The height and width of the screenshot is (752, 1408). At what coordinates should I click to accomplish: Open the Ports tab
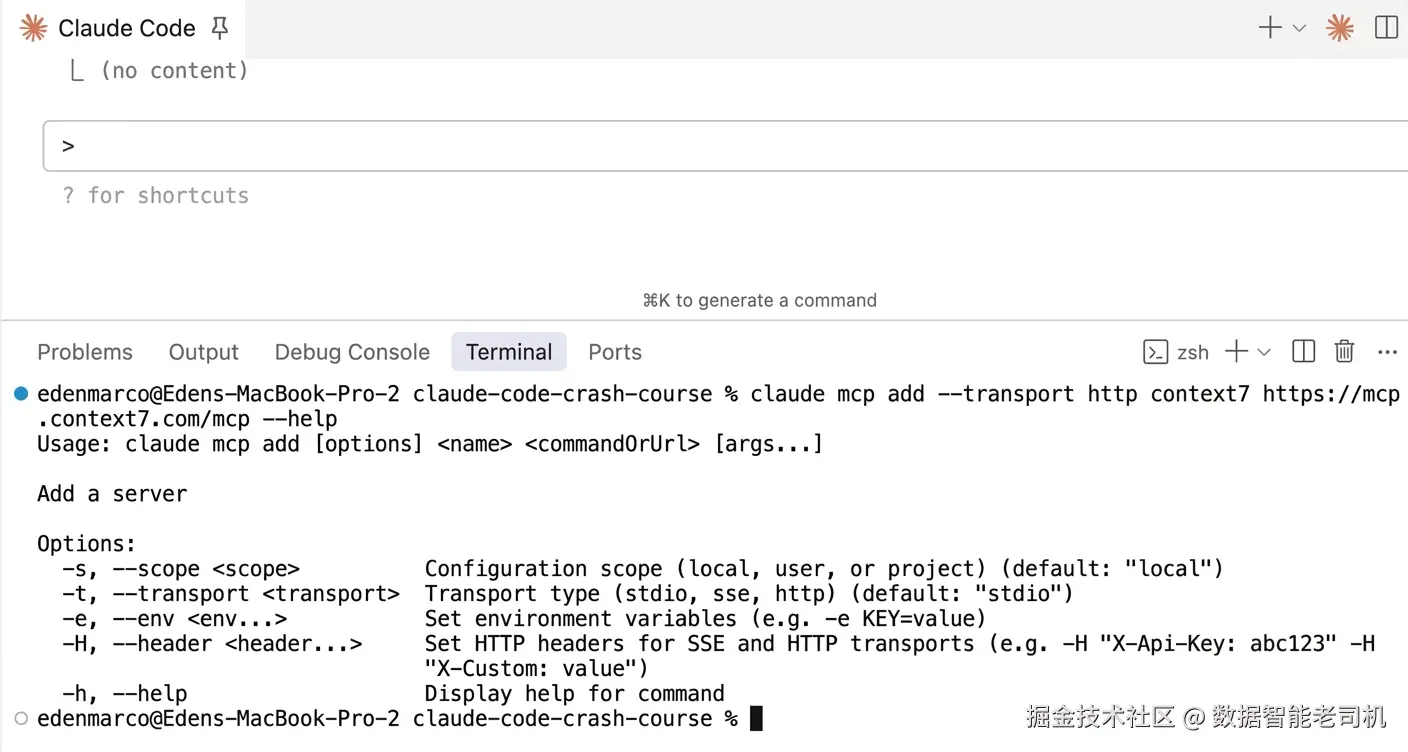click(x=615, y=352)
